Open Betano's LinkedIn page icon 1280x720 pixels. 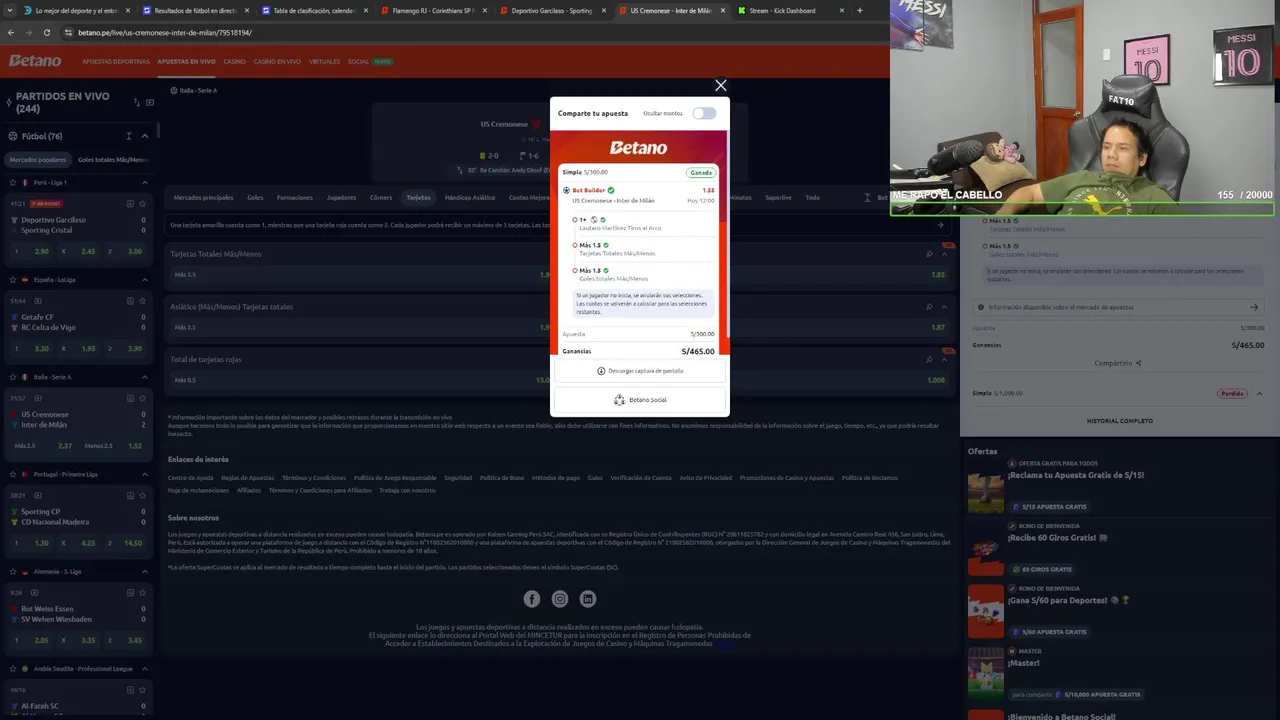point(588,599)
